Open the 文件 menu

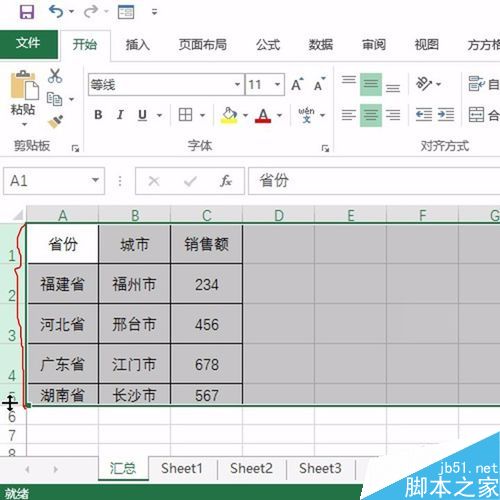click(29, 44)
